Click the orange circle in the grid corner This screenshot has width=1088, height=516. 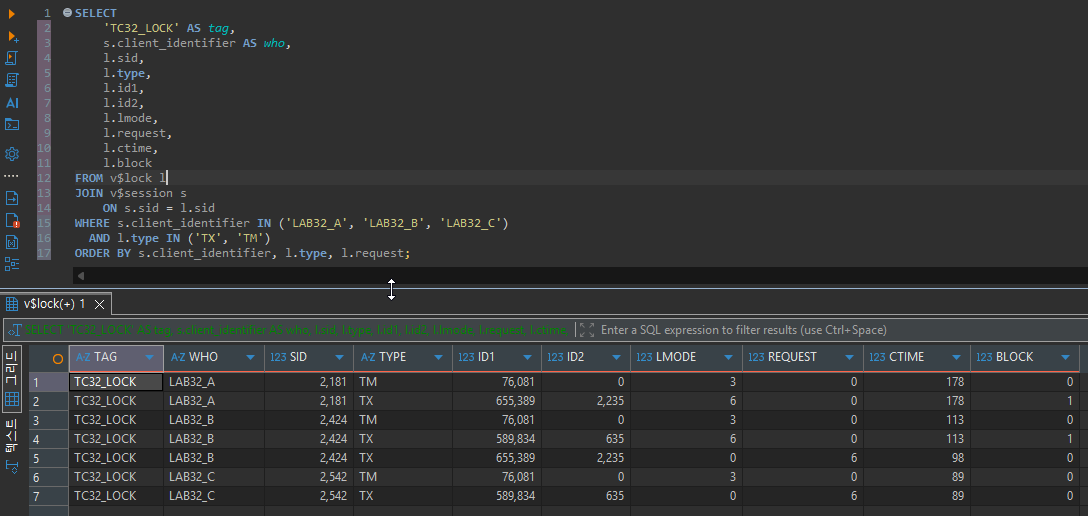(58, 358)
